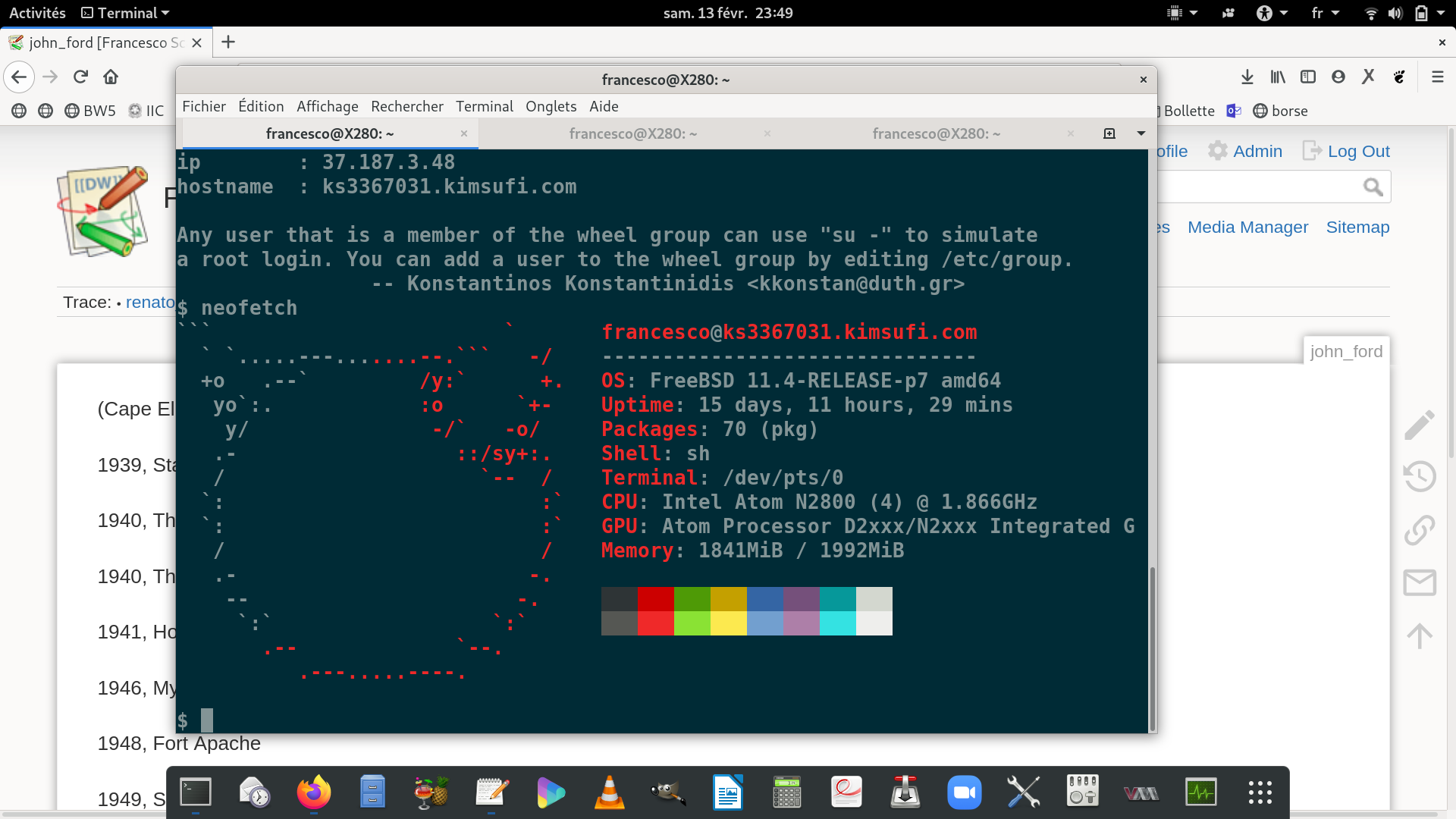Click the backlinks chain icon
The width and height of the screenshot is (1456, 819).
pyautogui.click(x=1419, y=530)
